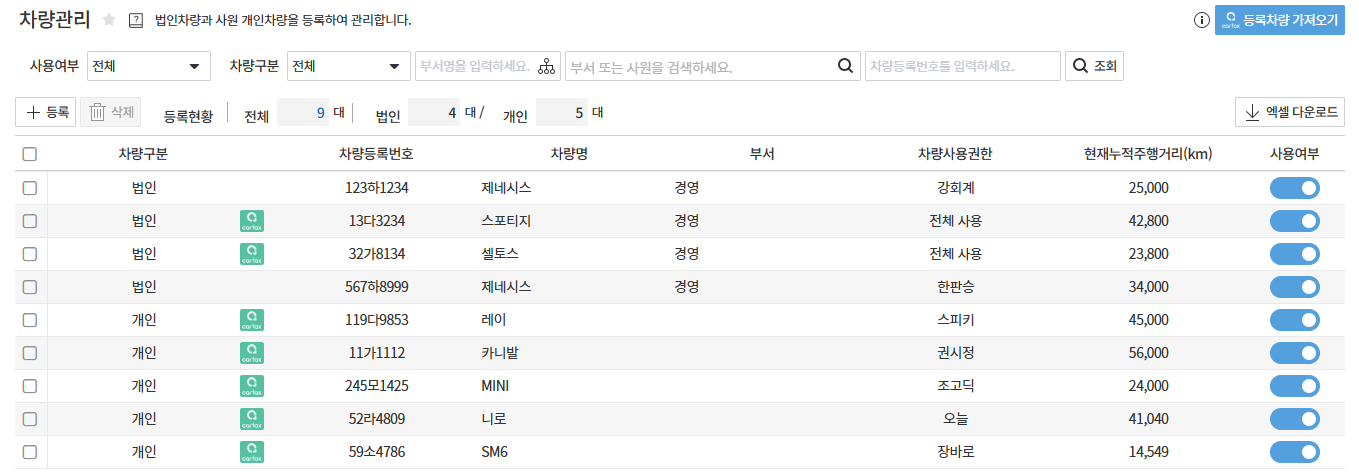Viewport: 1359px width, 476px height.
Task: Click the cartax icon for 13다3234
Action: click(x=252, y=221)
